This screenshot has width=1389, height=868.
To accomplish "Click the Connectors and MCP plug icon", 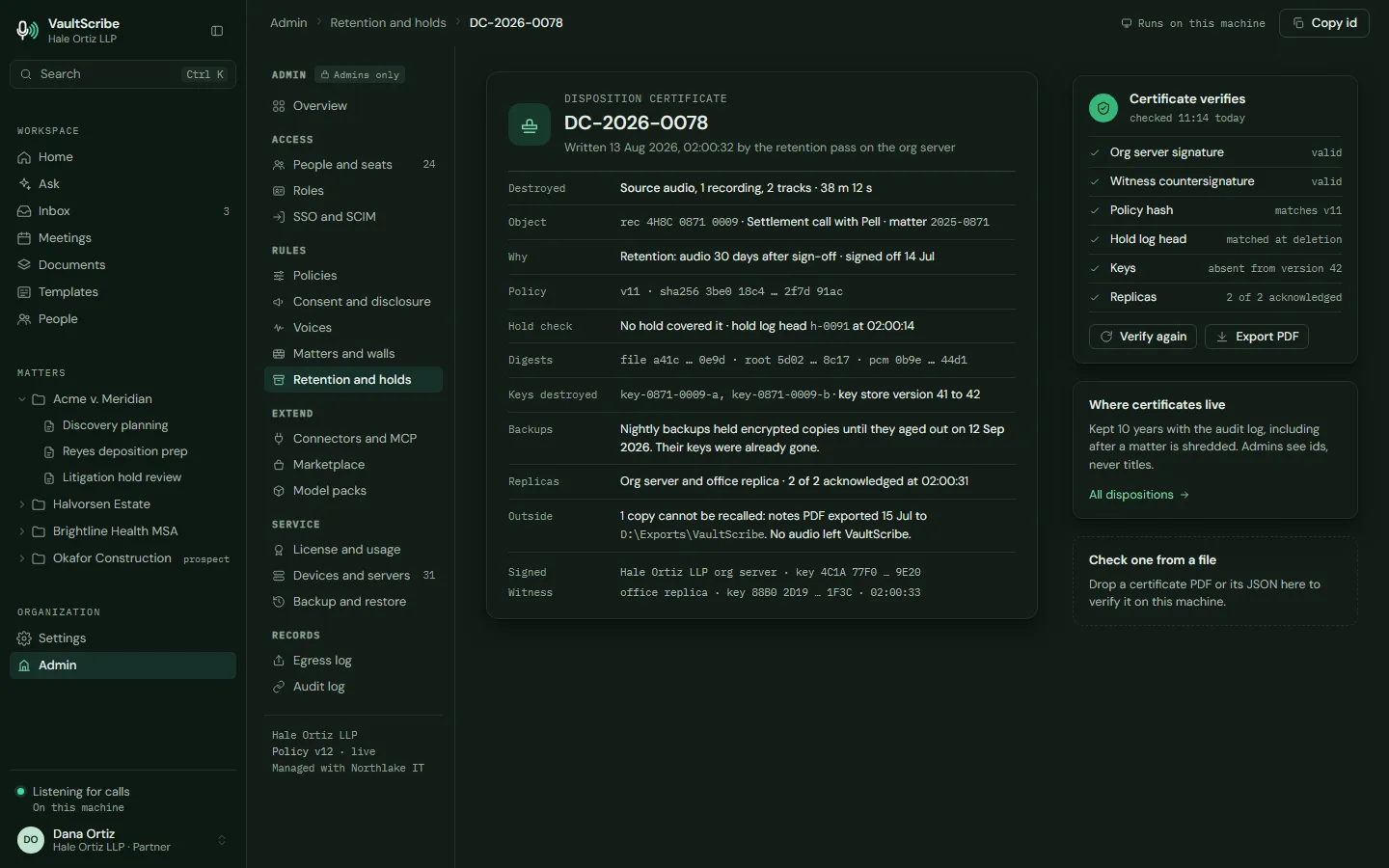I will pyautogui.click(x=279, y=439).
